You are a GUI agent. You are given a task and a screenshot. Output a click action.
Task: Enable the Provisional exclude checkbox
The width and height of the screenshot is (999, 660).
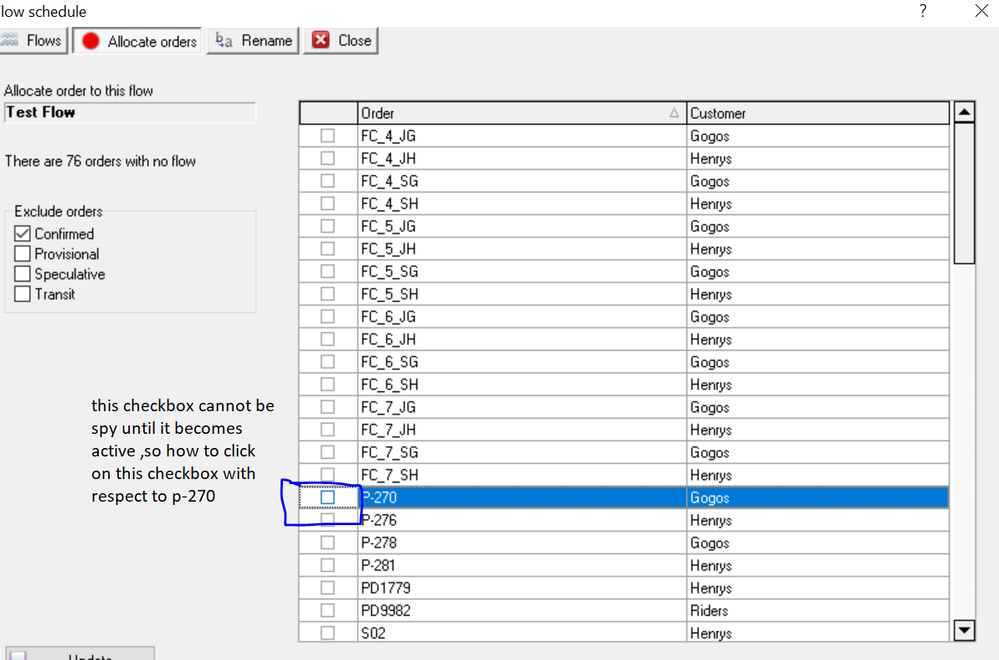pyautogui.click(x=23, y=254)
